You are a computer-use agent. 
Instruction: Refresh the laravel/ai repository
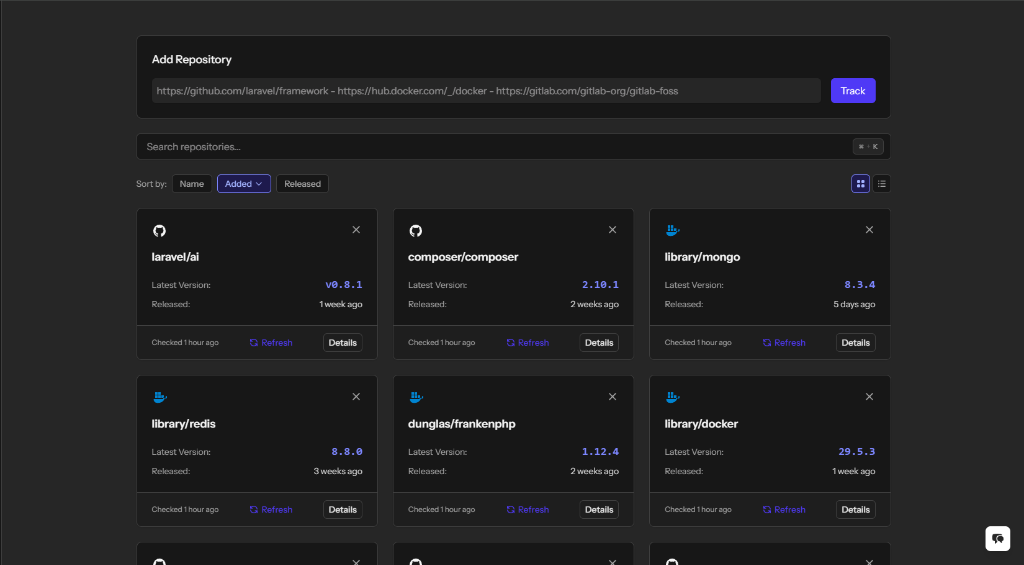(271, 342)
